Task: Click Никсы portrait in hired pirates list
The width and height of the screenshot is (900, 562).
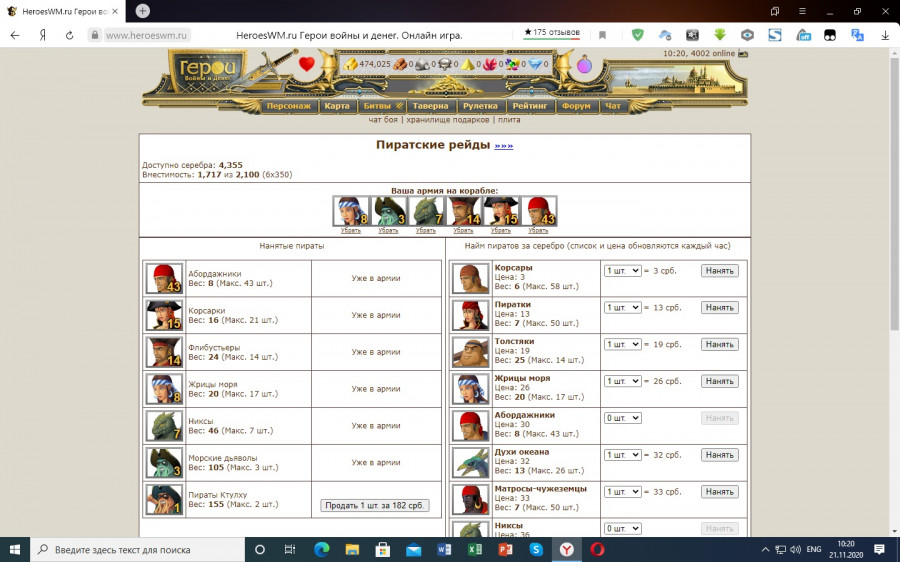Action: coord(164,425)
